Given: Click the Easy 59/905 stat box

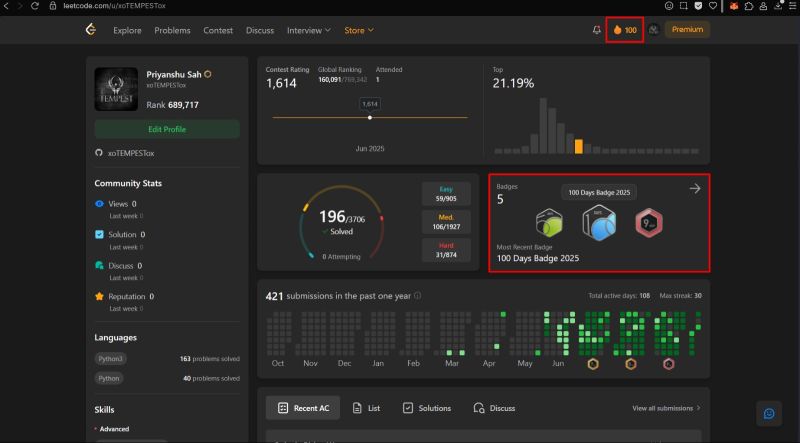Looking at the screenshot, I should (x=446, y=193).
